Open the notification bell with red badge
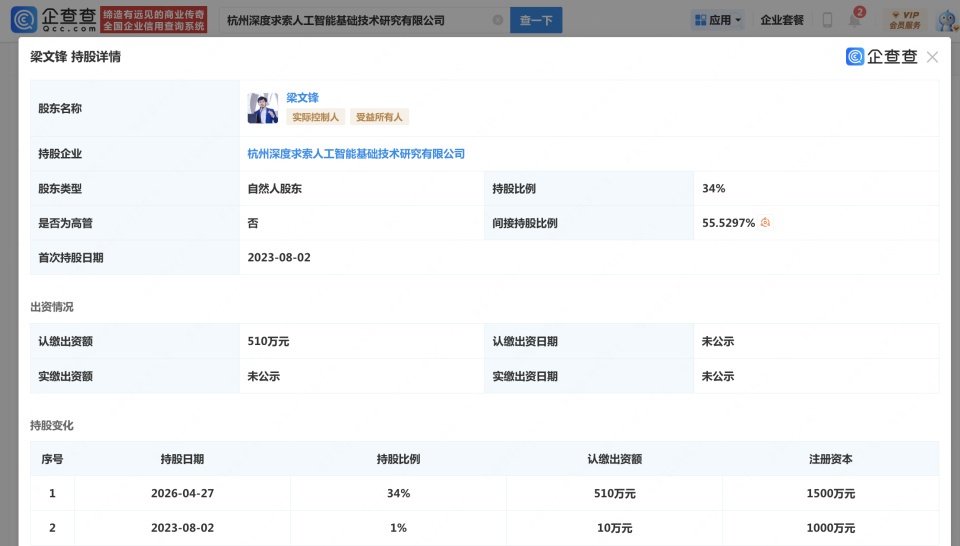 pos(855,20)
